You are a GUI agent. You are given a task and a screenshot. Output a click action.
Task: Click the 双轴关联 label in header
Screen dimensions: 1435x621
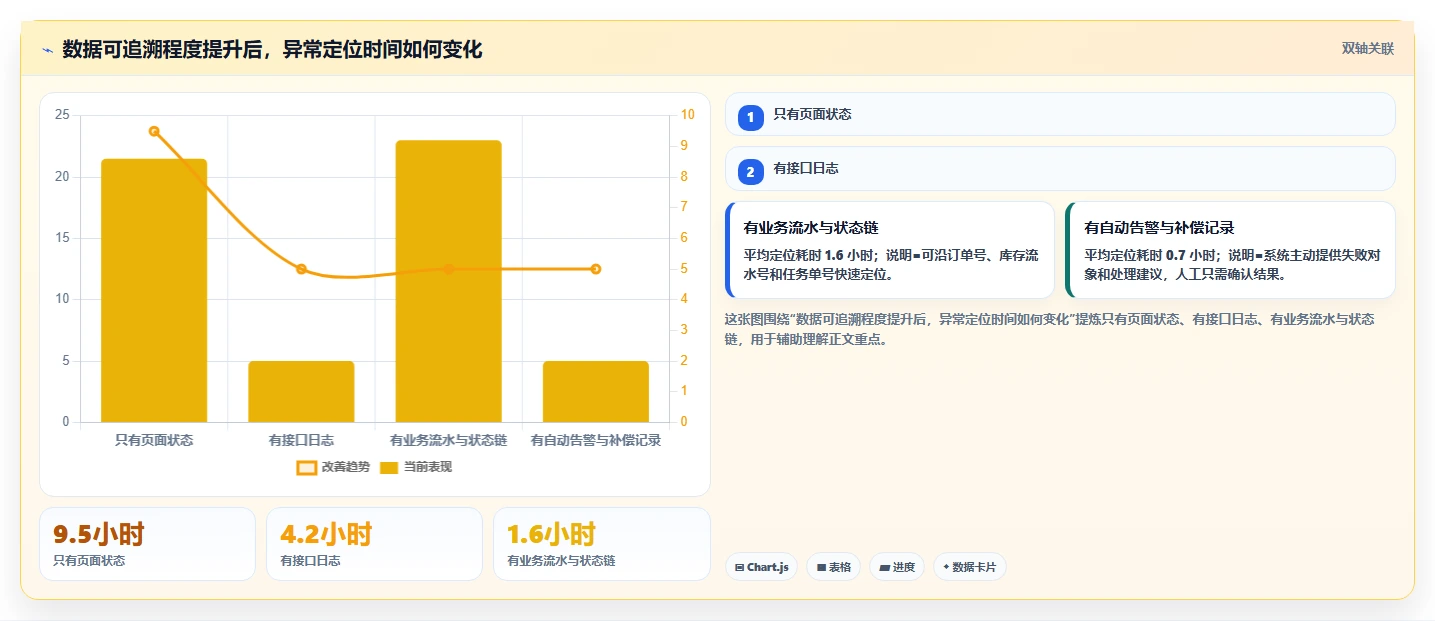point(1367,49)
